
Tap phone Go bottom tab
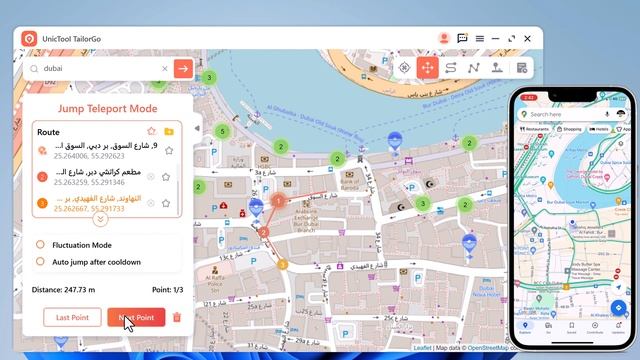[548, 328]
